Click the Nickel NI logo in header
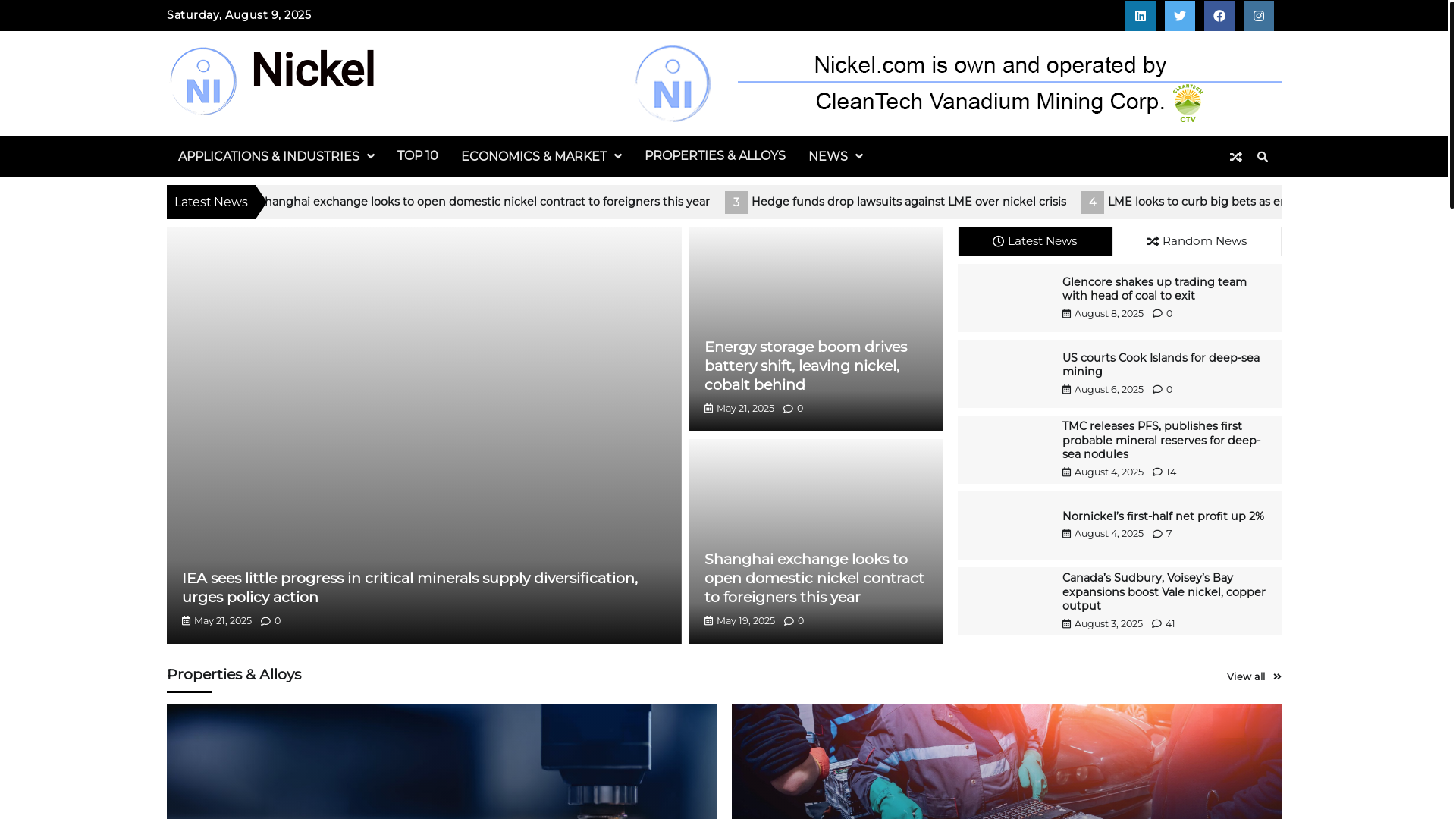The height and width of the screenshot is (819, 1456). (x=203, y=81)
